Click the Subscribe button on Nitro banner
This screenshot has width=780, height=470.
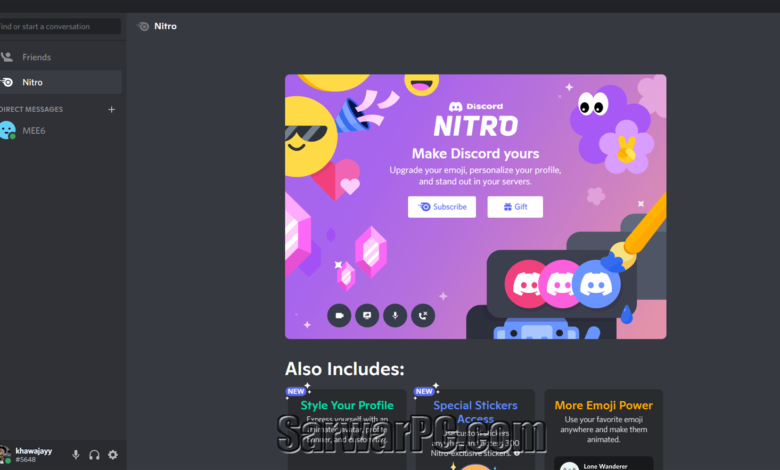coord(442,207)
